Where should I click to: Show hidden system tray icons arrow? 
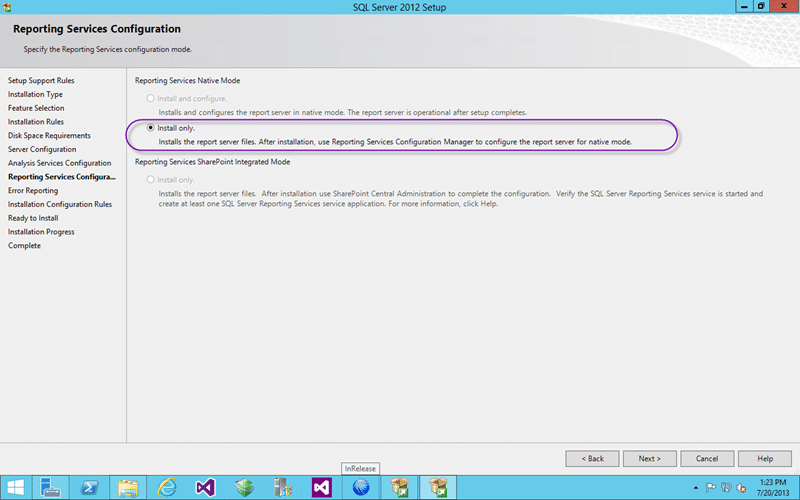695,488
